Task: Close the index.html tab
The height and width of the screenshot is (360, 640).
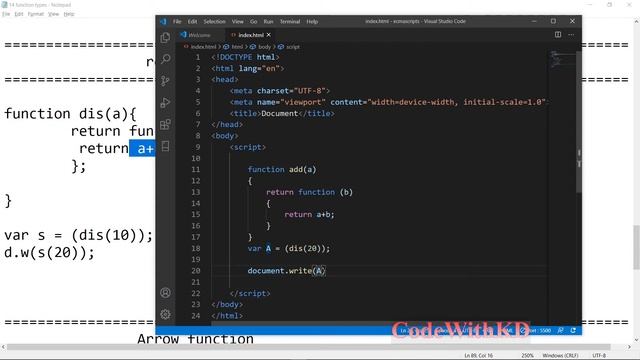Action: [x=269, y=35]
